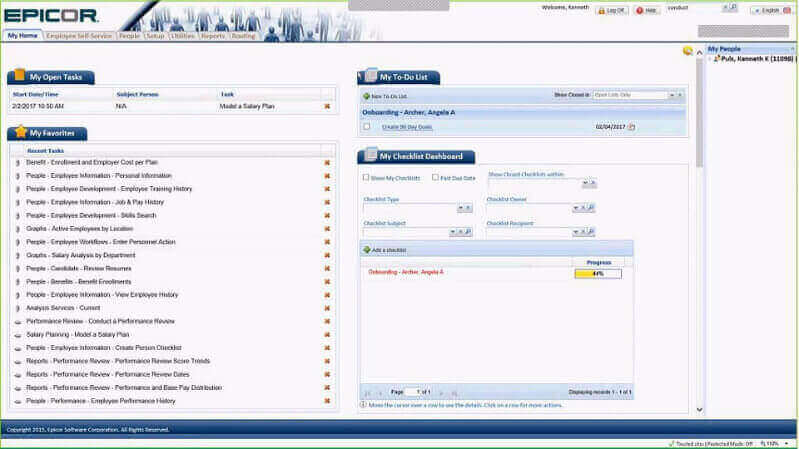The width and height of the screenshot is (799, 449).
Task: Expand the Checklist Owner dropdown arrow
Action: (x=576, y=208)
